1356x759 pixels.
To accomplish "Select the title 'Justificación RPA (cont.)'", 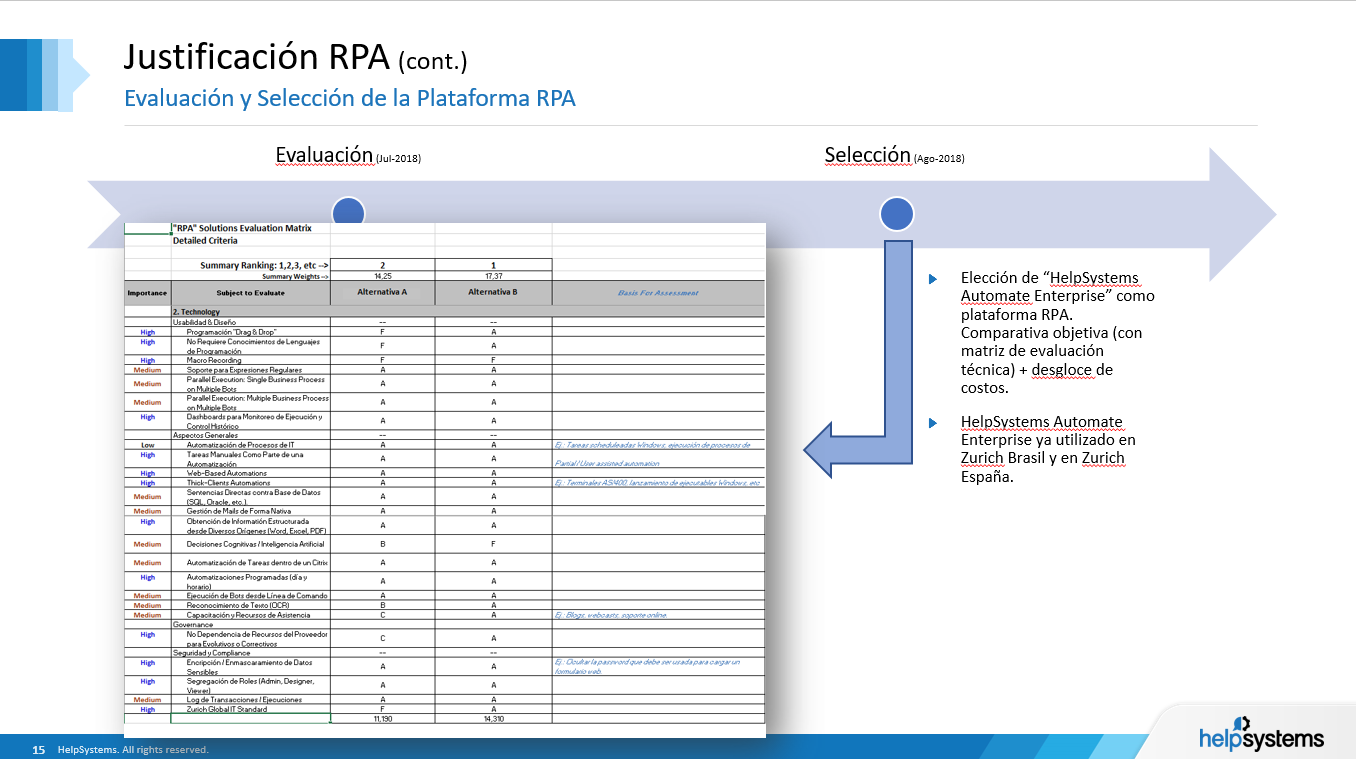I will (x=295, y=58).
